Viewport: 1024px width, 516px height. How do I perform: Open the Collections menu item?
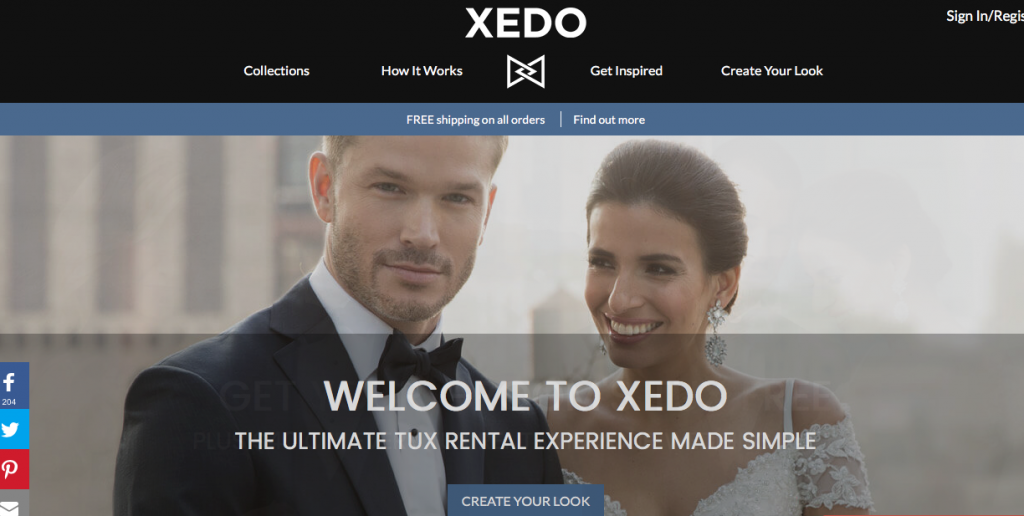[x=276, y=71]
